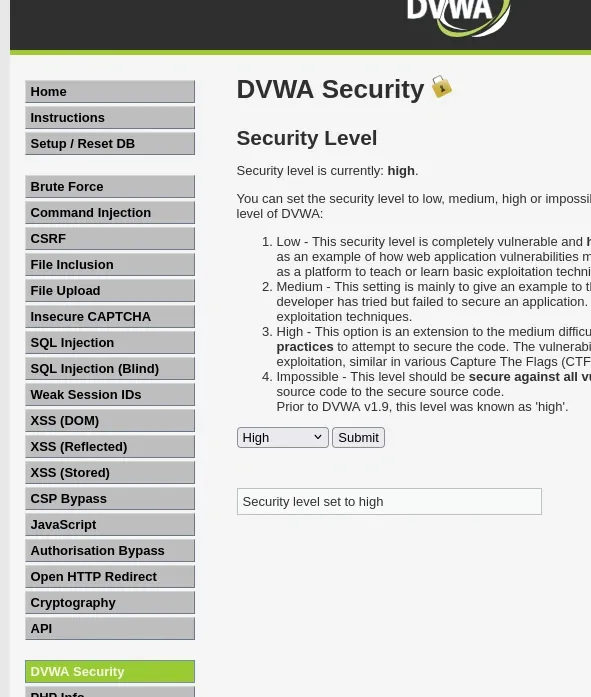Select Authorisation Bypass from the menu
This screenshot has width=591, height=697.
(x=110, y=551)
